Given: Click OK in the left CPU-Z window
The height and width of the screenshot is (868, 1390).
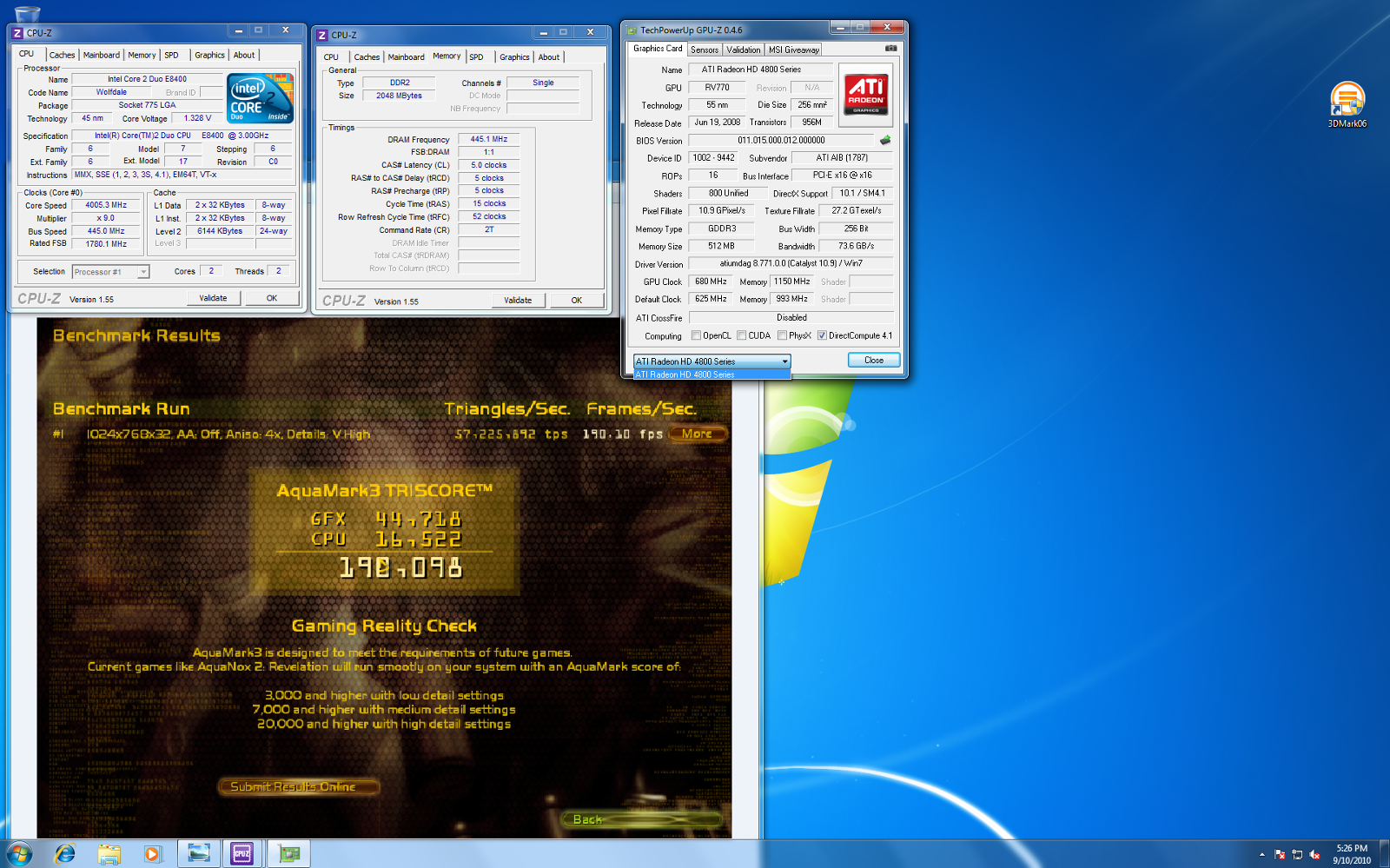Looking at the screenshot, I should [x=272, y=298].
